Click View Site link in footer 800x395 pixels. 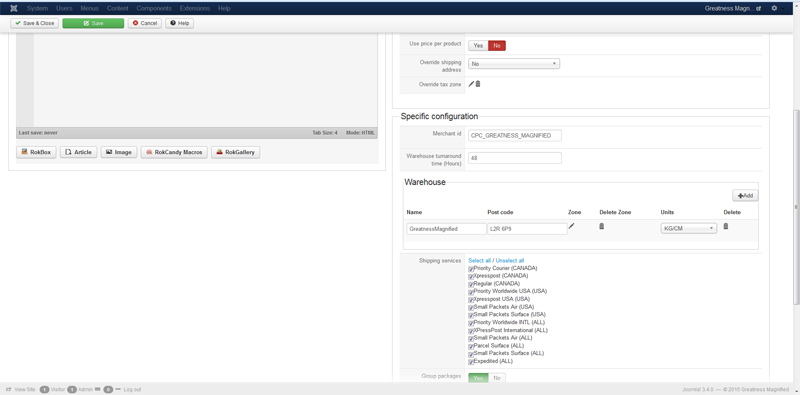coord(21,389)
